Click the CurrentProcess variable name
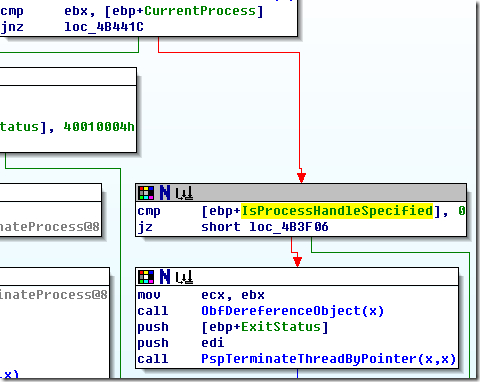 200,11
